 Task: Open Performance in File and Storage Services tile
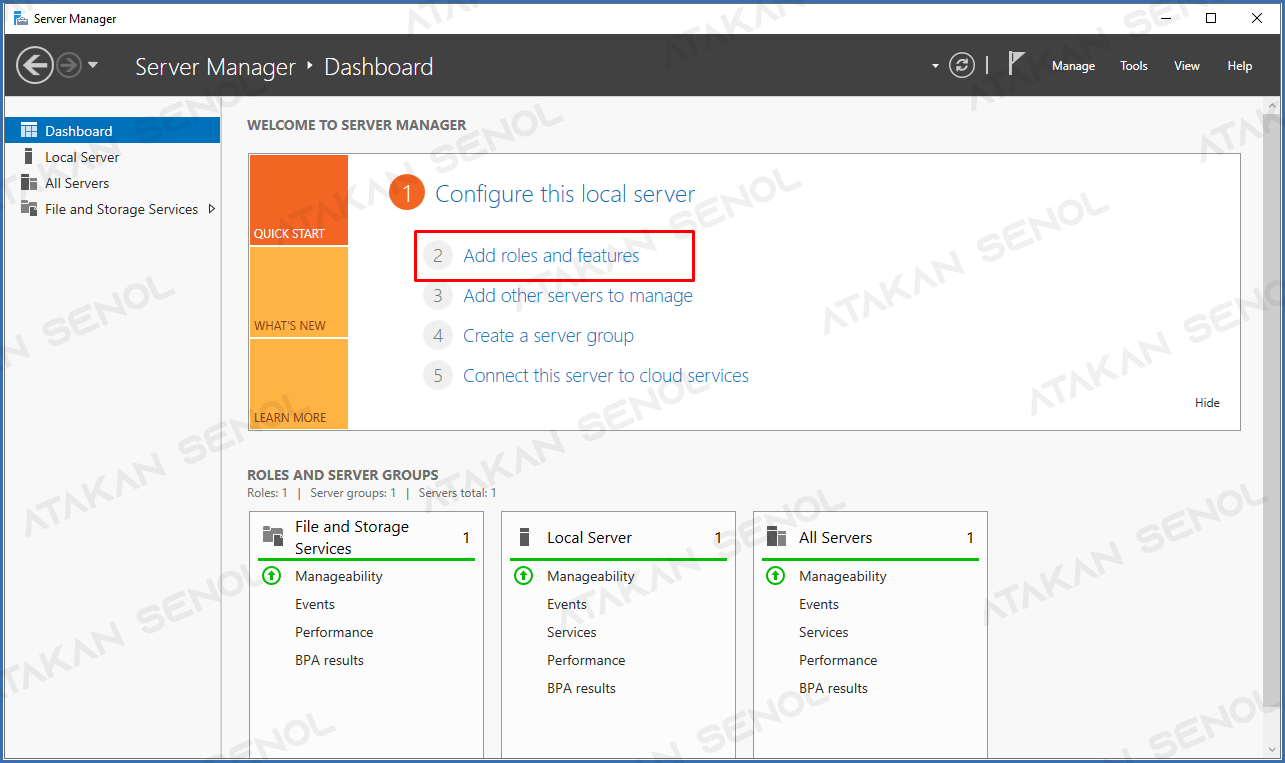tap(334, 632)
